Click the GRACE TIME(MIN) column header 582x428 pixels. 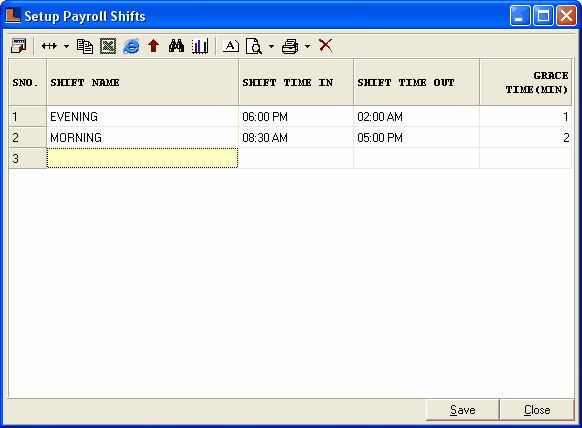[x=526, y=82]
